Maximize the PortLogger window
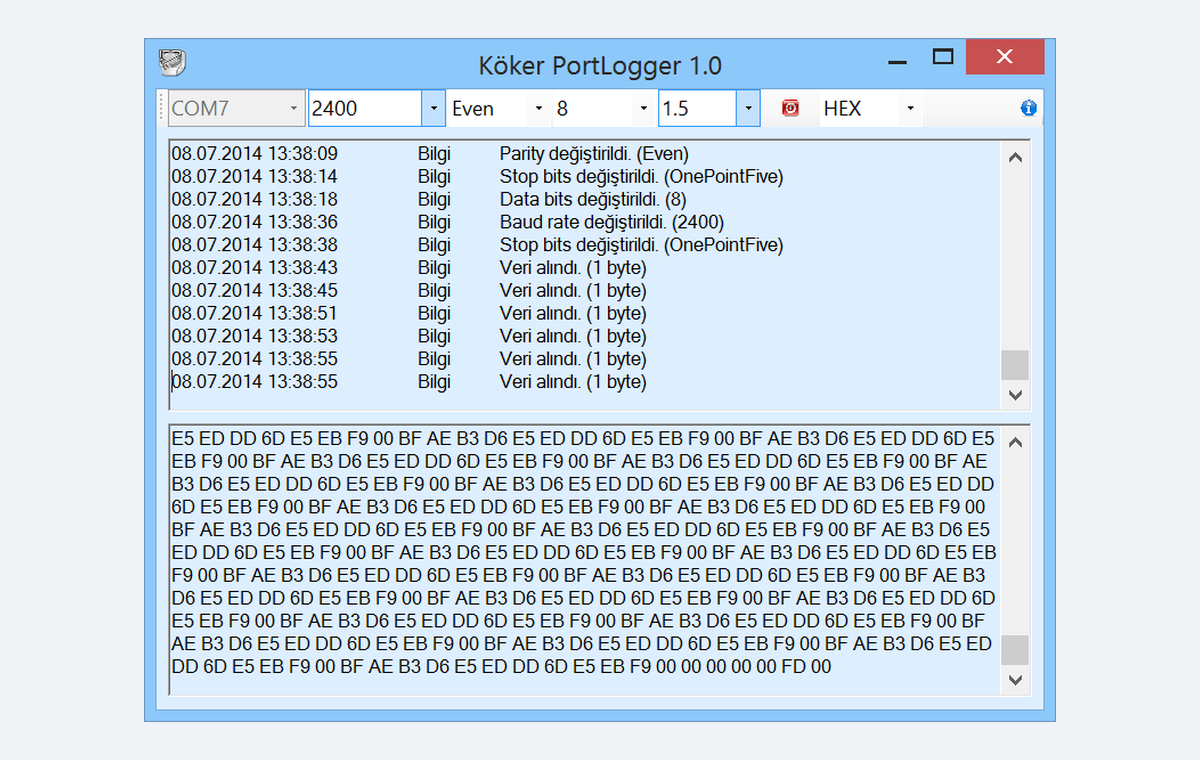The height and width of the screenshot is (760, 1200). point(943,57)
